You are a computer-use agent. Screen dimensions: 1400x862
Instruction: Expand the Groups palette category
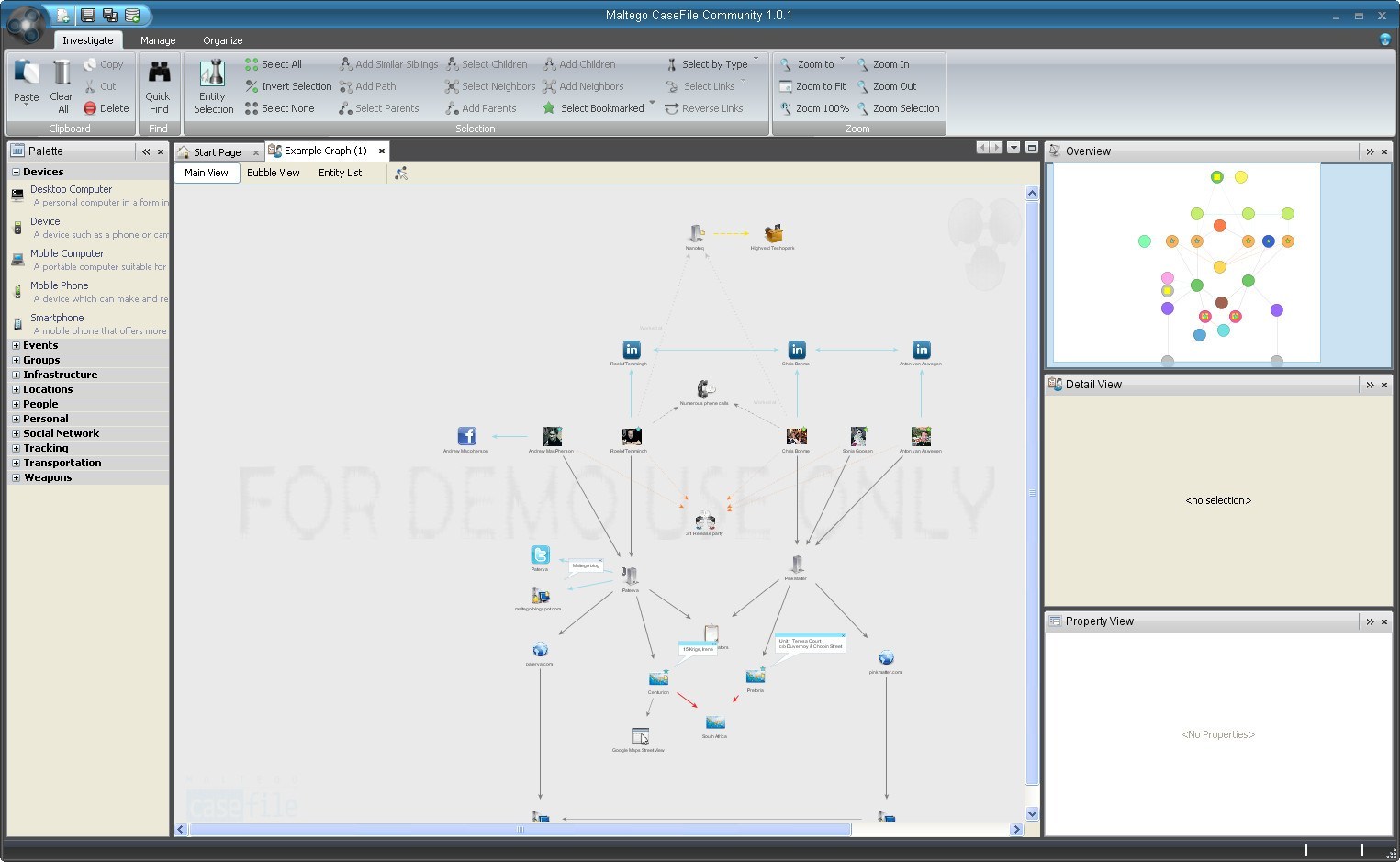point(16,360)
